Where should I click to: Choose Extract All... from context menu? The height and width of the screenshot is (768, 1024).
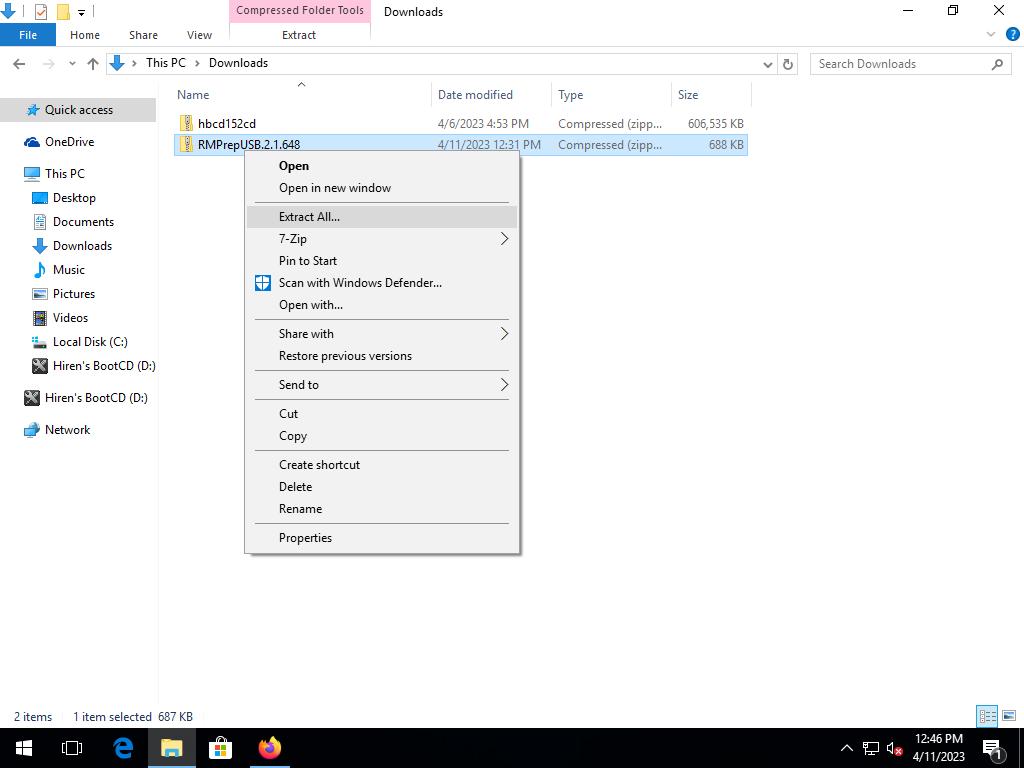click(x=309, y=217)
